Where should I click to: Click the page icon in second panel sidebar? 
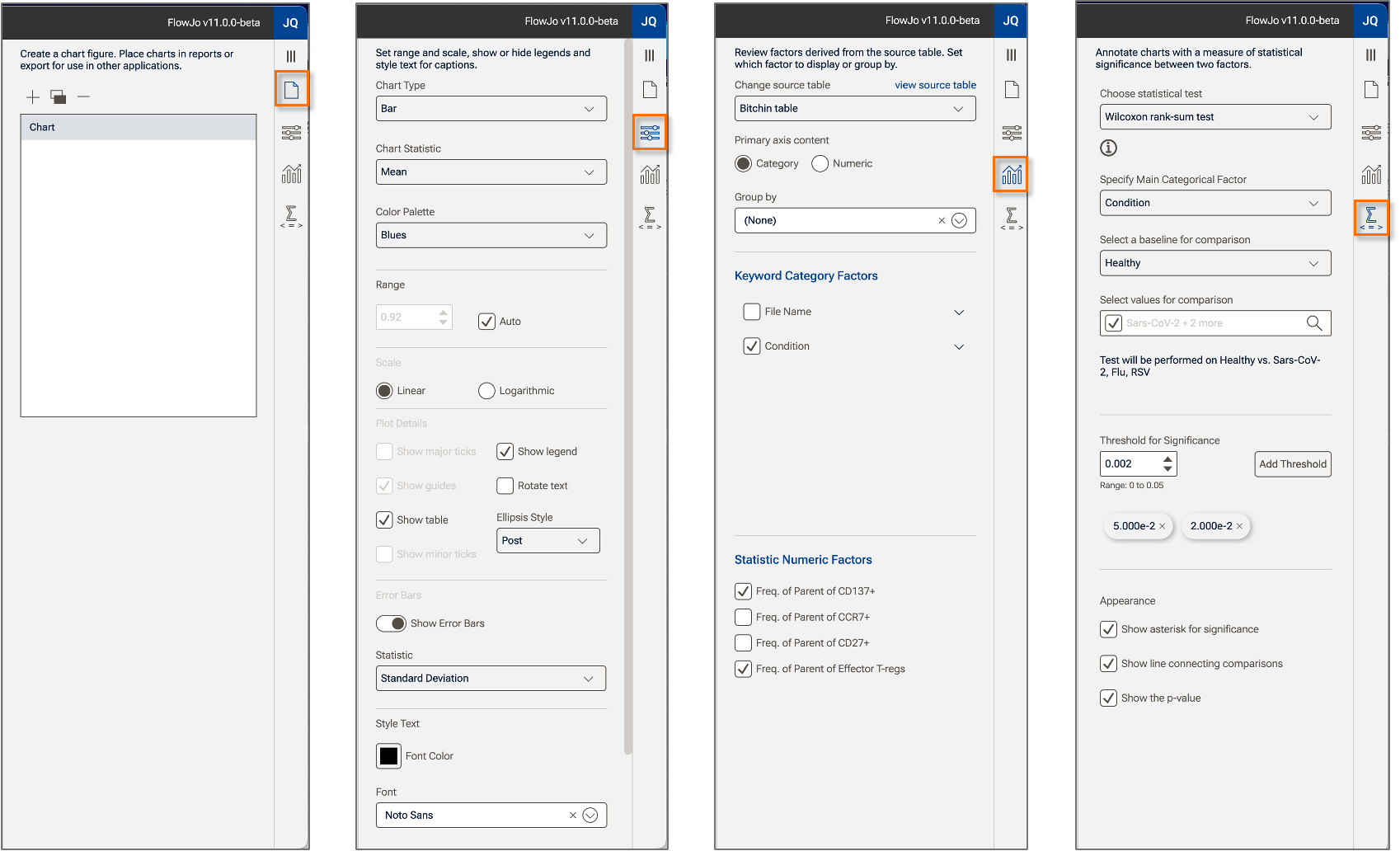coord(650,89)
